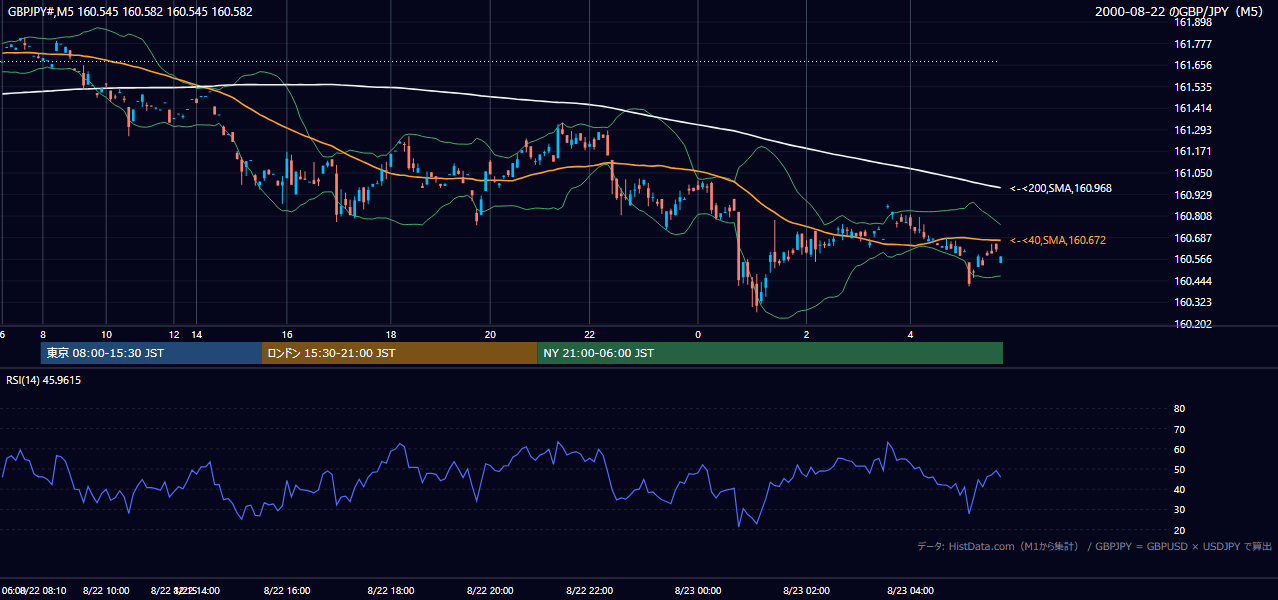This screenshot has width=1278, height=600.
Task: Click the 8/23 02:00 bottom time label
Action: point(807,590)
